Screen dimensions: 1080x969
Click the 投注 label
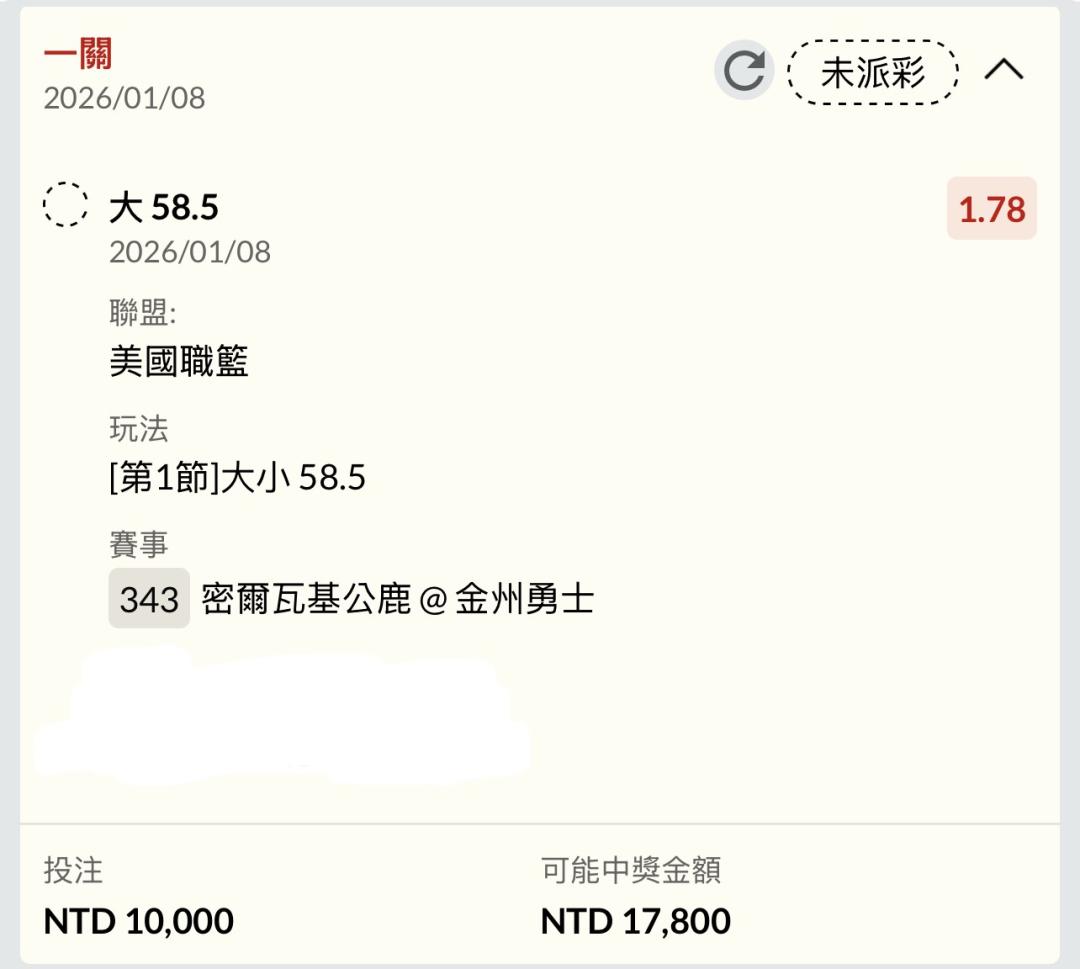click(x=73, y=870)
